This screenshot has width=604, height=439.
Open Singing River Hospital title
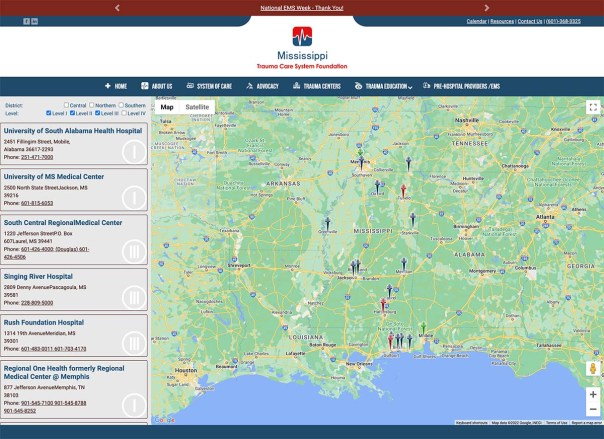(38, 276)
